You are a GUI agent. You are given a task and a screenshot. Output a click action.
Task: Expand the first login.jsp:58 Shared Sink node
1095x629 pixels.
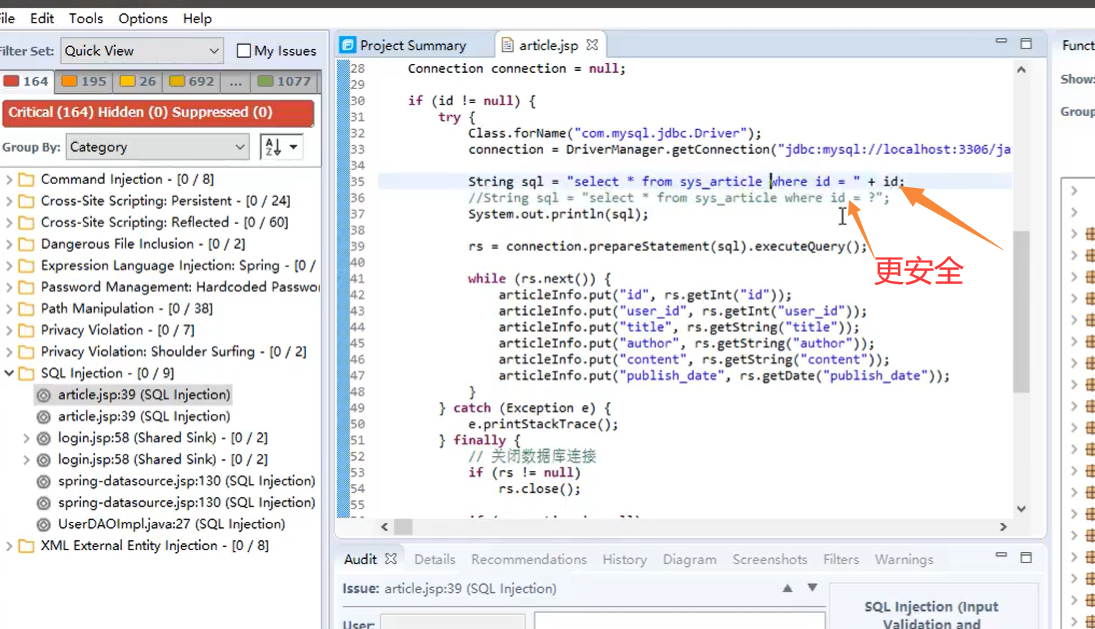tap(27, 438)
